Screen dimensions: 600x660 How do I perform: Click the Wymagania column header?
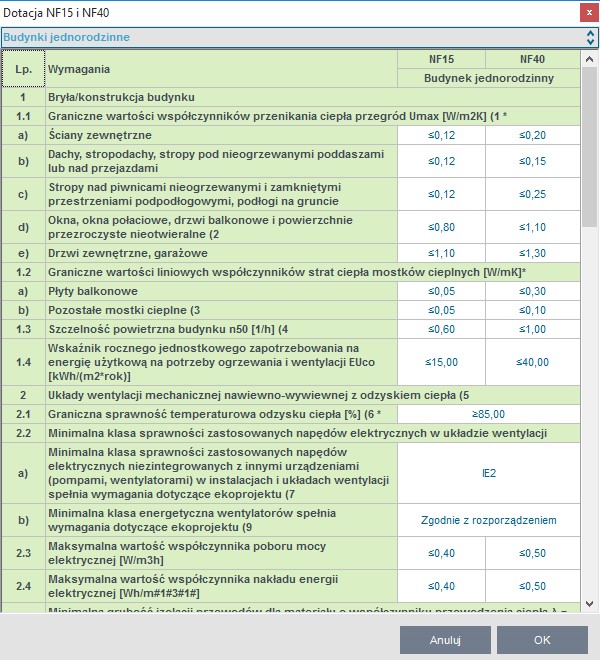tap(221, 69)
